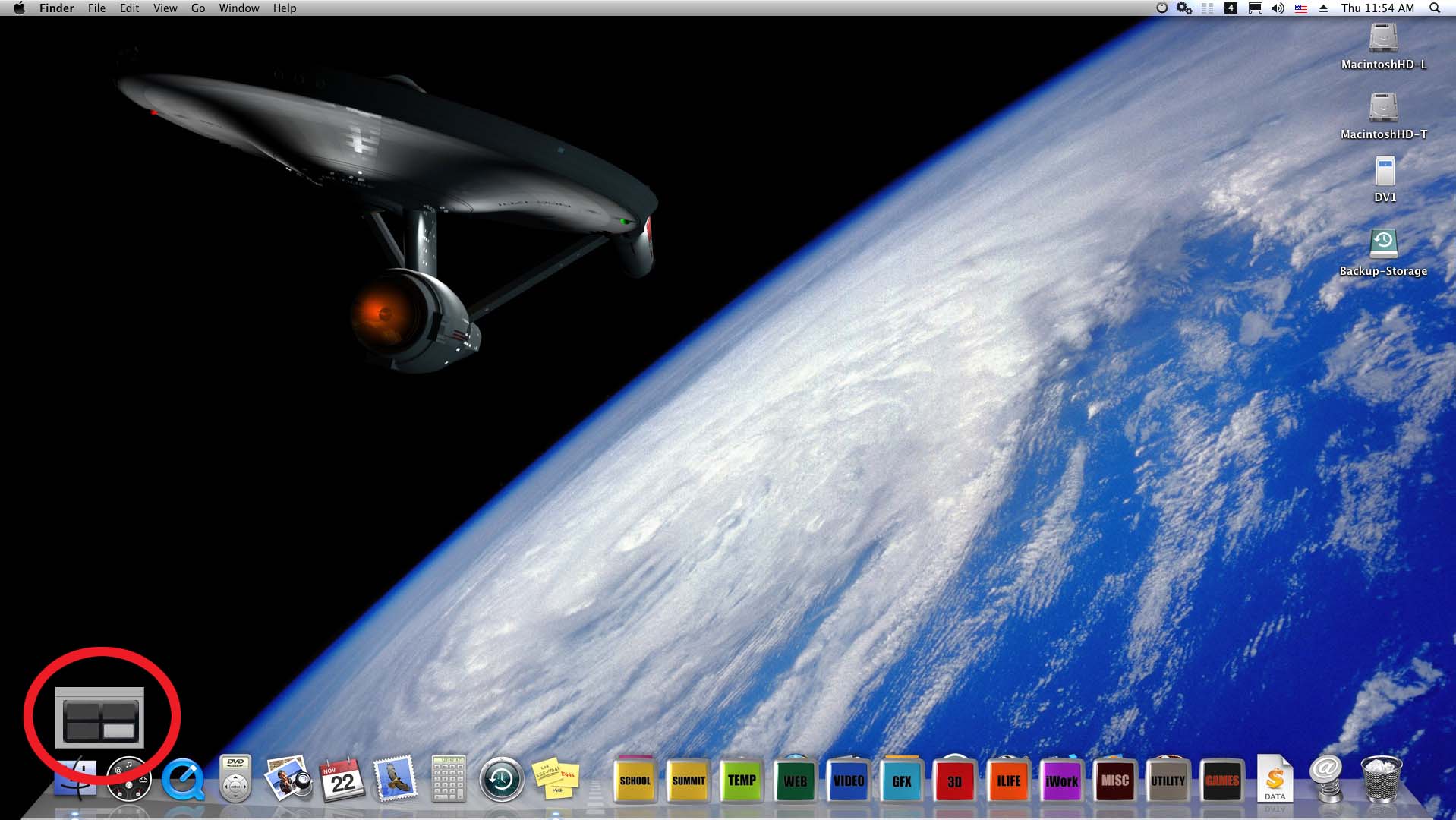Click the @ spring icon in Dock

click(1327, 778)
